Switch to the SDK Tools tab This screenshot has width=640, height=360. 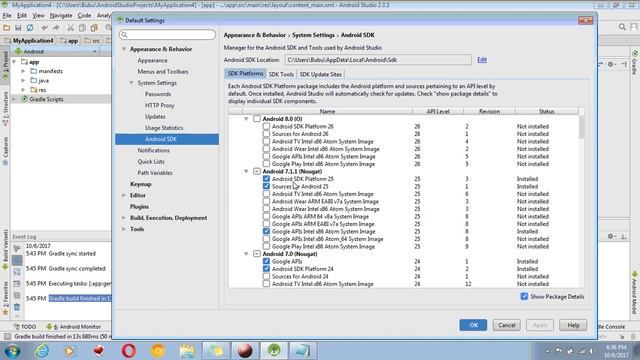pos(281,74)
